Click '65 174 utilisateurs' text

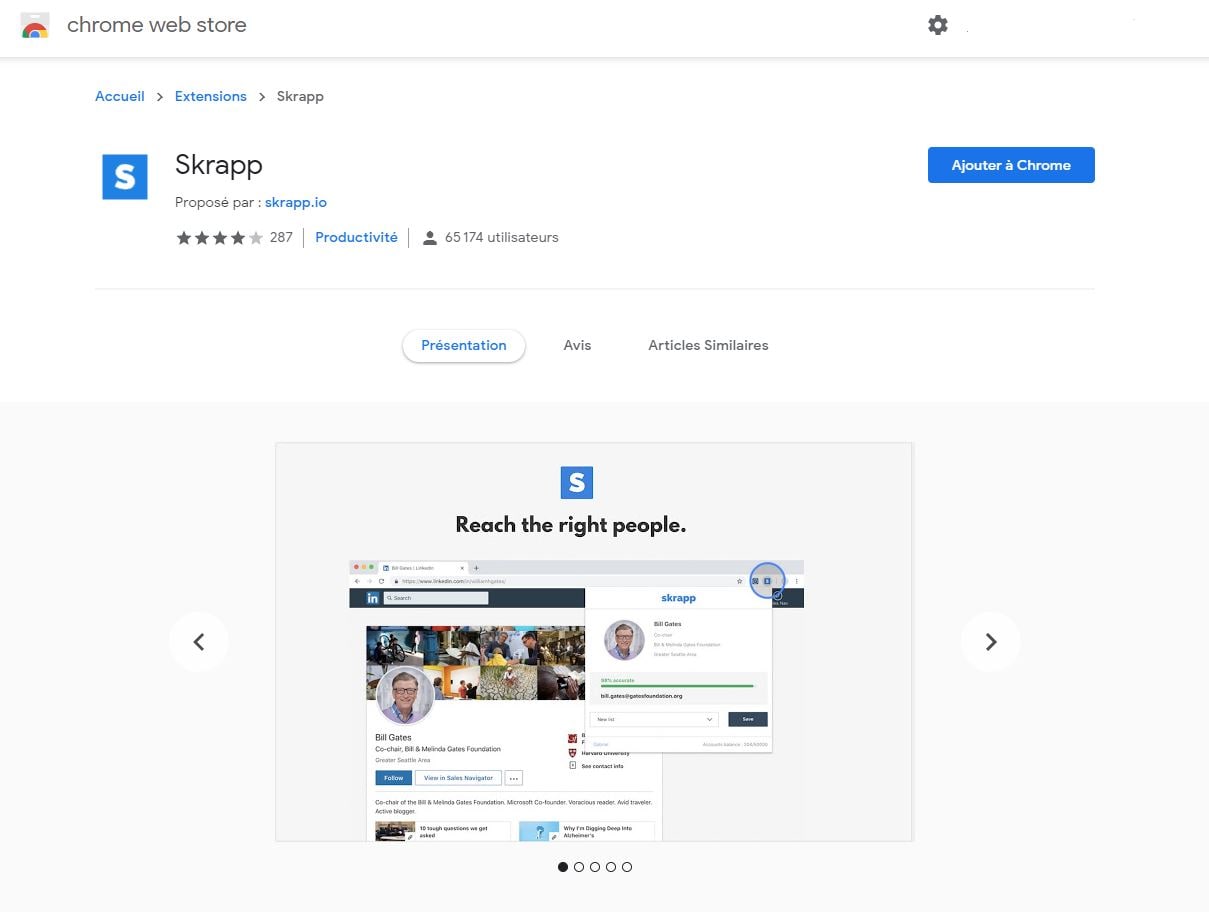(x=502, y=238)
